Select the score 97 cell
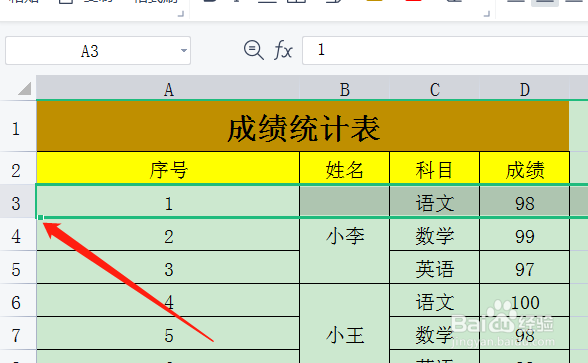 [x=525, y=267]
